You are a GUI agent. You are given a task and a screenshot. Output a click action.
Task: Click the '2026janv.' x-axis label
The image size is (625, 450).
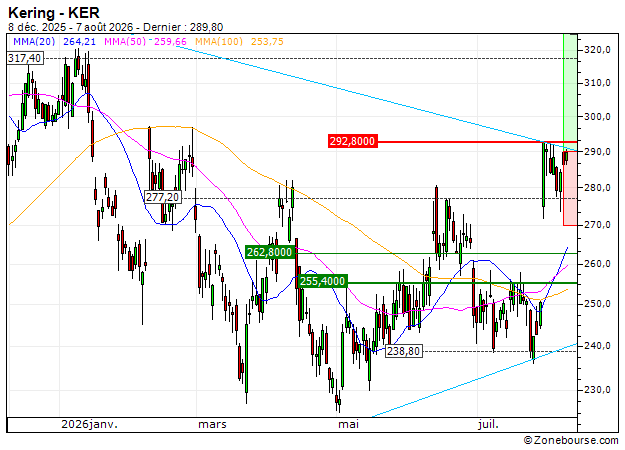click(90, 424)
